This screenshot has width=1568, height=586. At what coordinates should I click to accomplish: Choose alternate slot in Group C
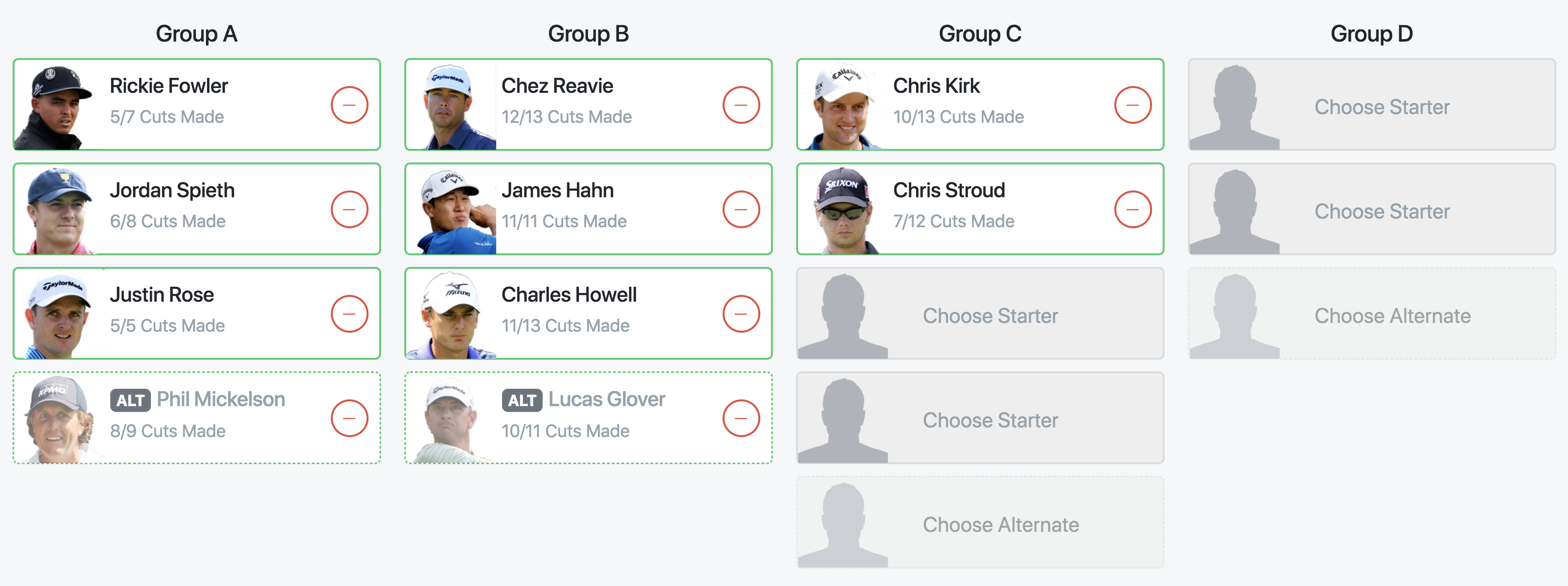point(980,523)
